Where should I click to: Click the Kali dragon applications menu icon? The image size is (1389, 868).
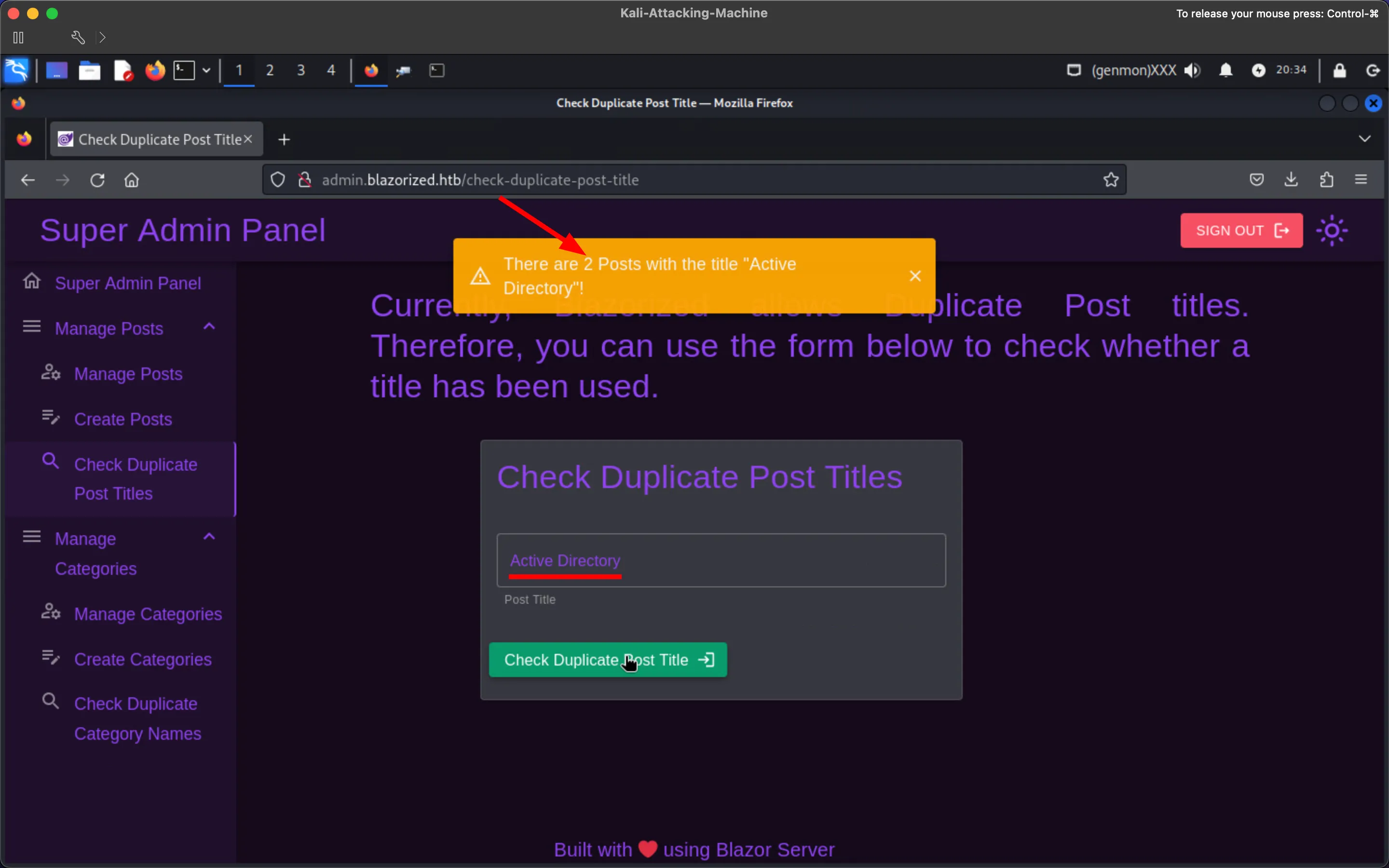point(16,70)
